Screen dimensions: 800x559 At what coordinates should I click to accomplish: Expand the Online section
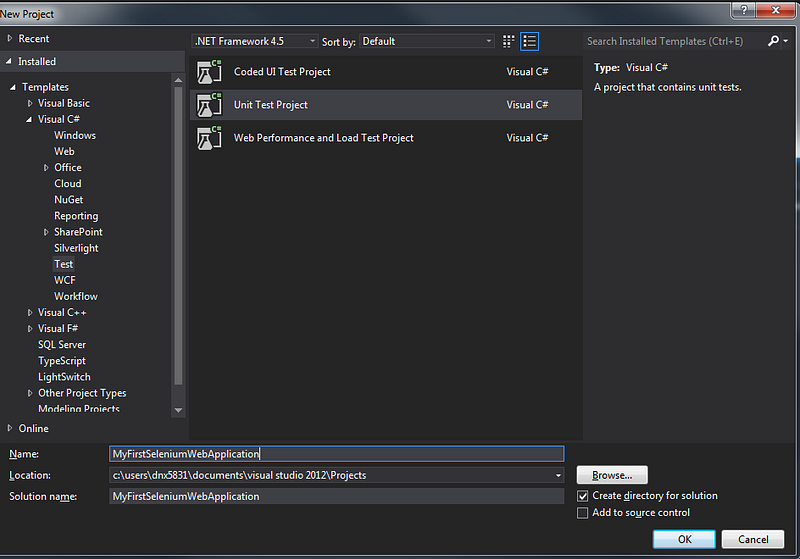[x=10, y=428]
